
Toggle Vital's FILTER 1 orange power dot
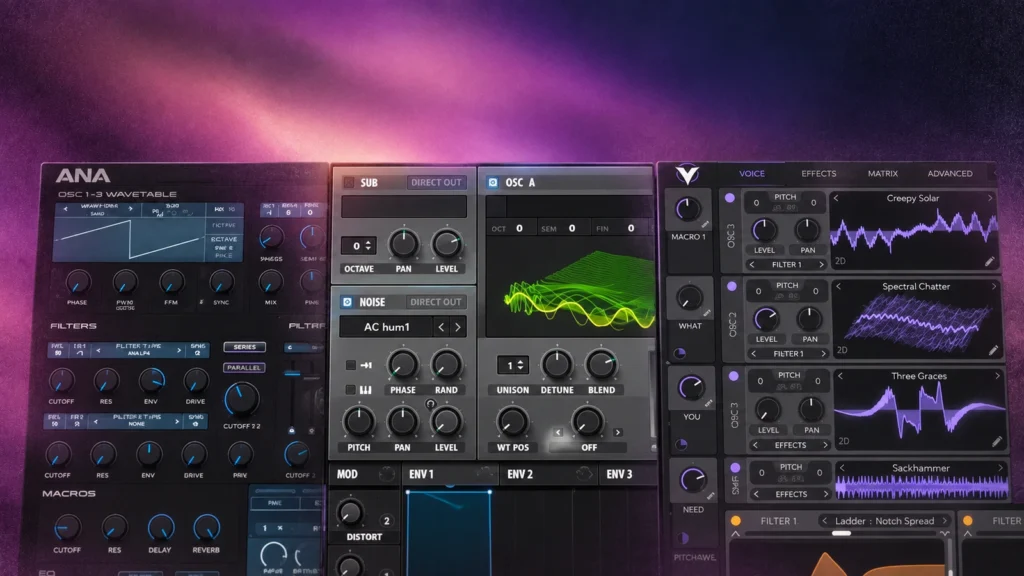pyautogui.click(x=736, y=520)
